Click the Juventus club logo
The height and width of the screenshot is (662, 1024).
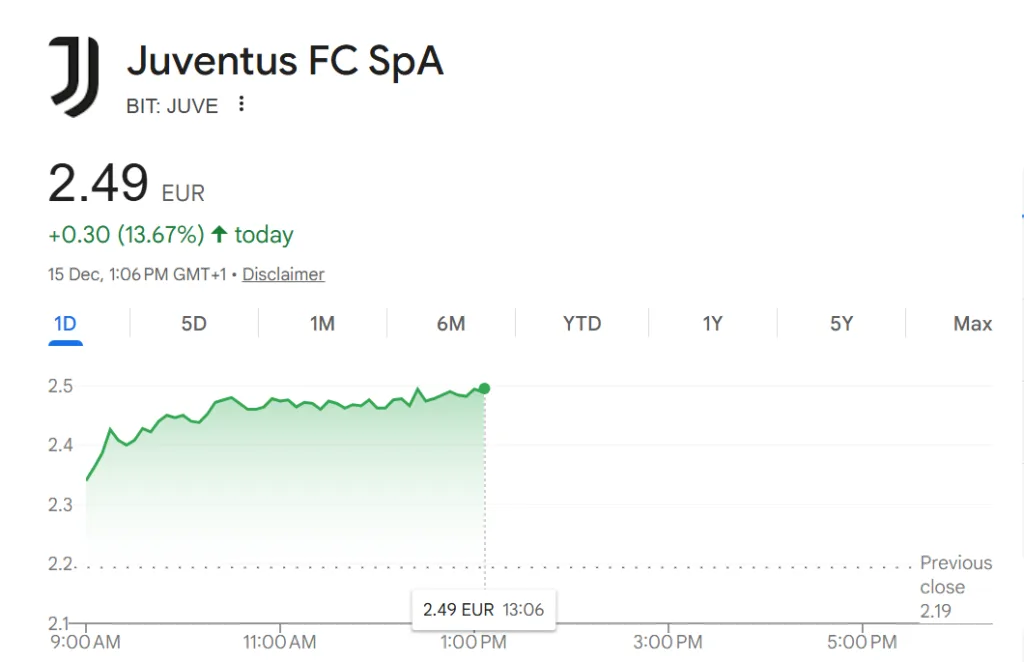pos(74,76)
